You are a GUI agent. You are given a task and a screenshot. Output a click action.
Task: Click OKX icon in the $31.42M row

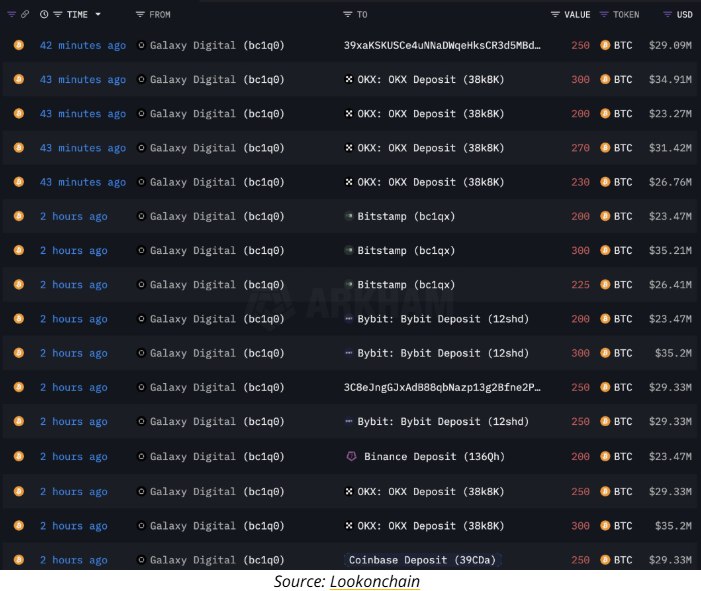[x=349, y=148]
